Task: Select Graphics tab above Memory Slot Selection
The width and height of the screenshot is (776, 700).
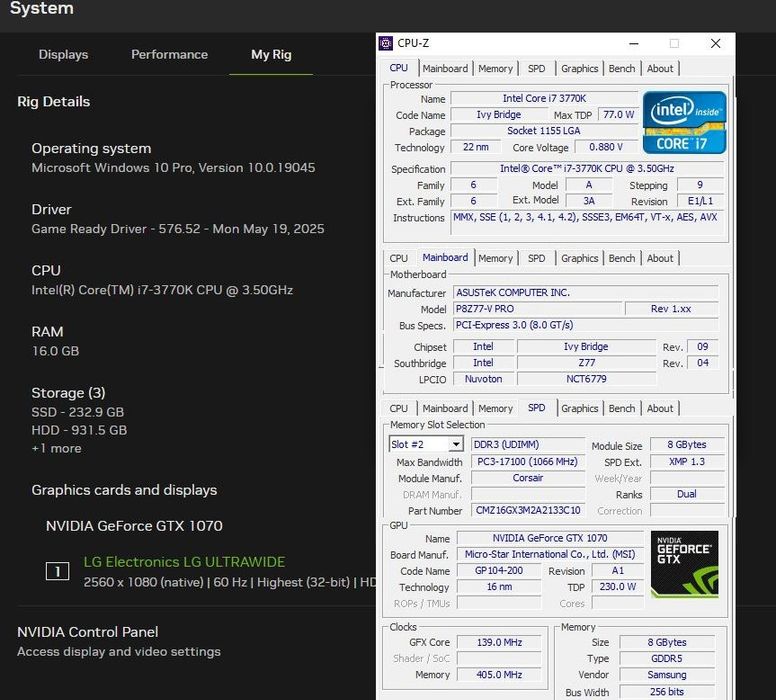Action: click(580, 408)
